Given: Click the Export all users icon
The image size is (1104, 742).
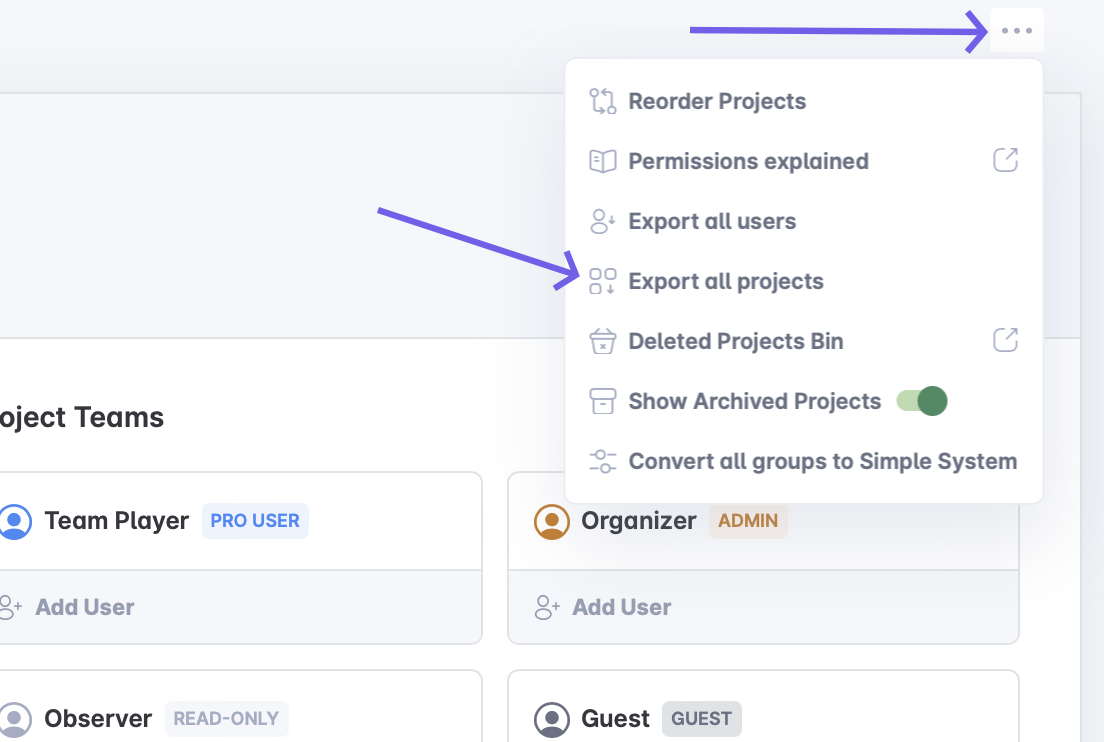Looking at the screenshot, I should click(x=602, y=221).
